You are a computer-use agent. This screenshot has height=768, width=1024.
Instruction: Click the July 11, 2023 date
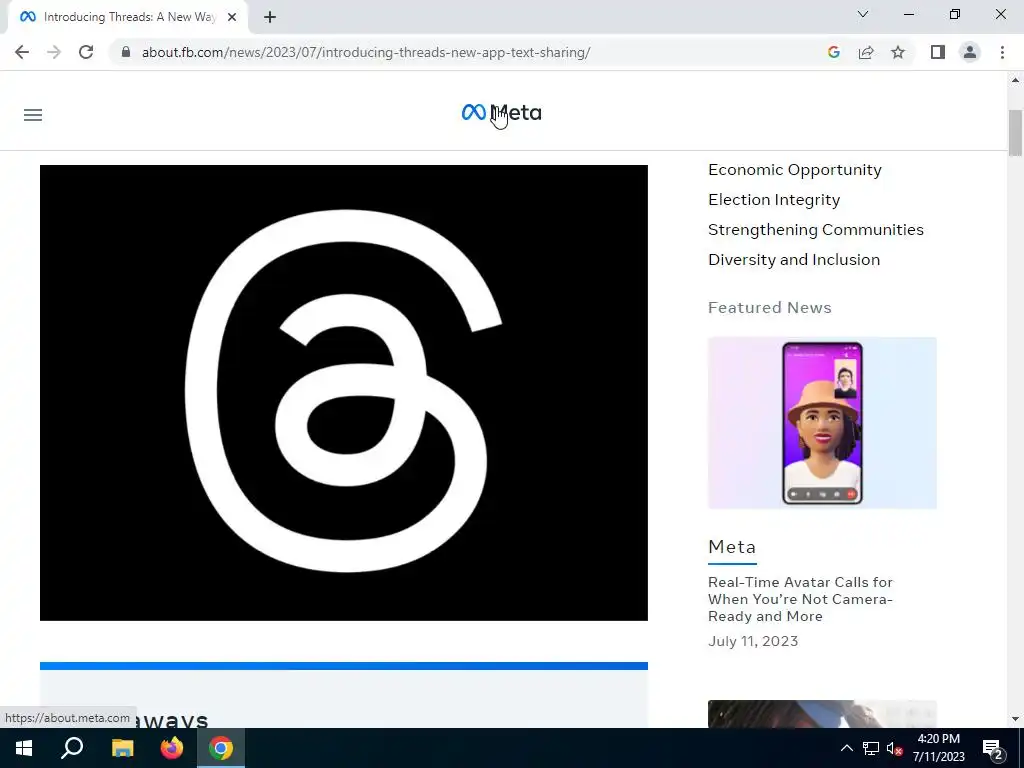(x=753, y=641)
